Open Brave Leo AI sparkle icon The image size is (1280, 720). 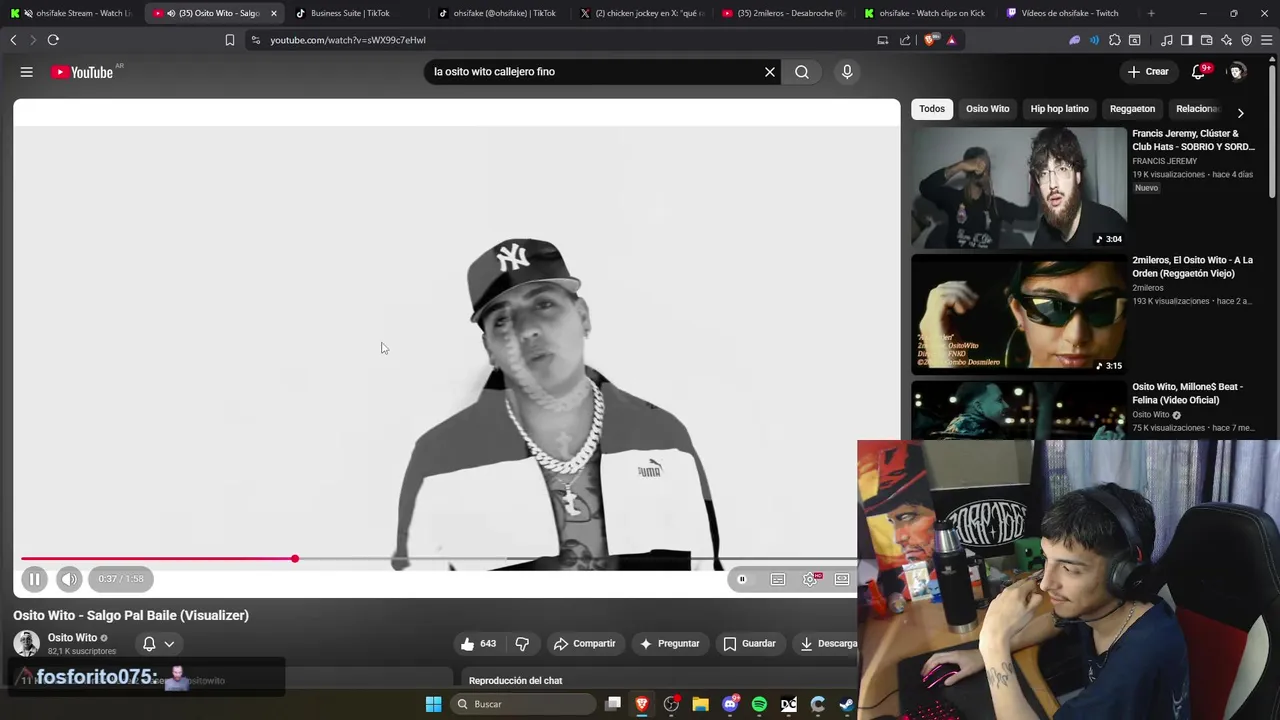pos(1227,40)
